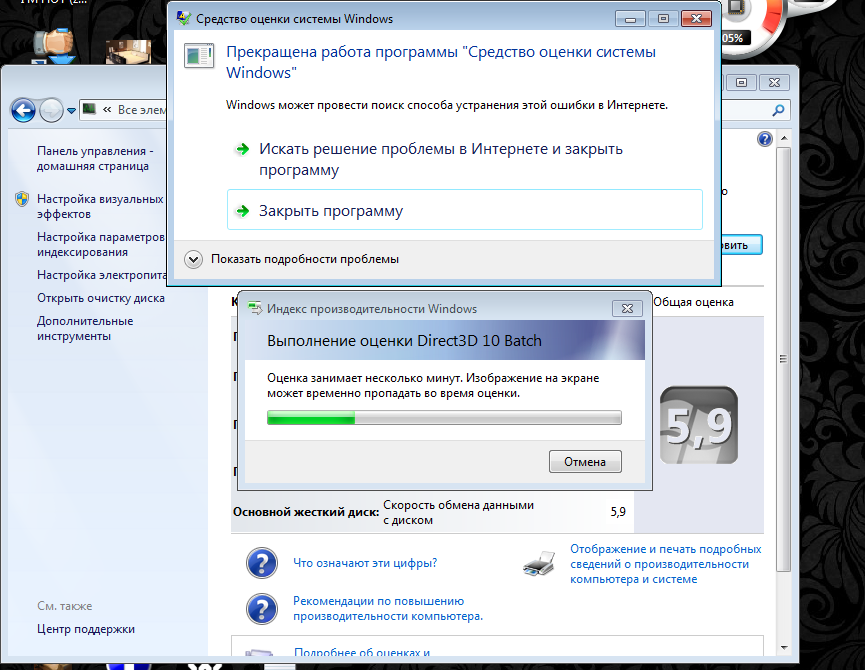Open Настройка визуальных эффектов link

[x=100, y=206]
